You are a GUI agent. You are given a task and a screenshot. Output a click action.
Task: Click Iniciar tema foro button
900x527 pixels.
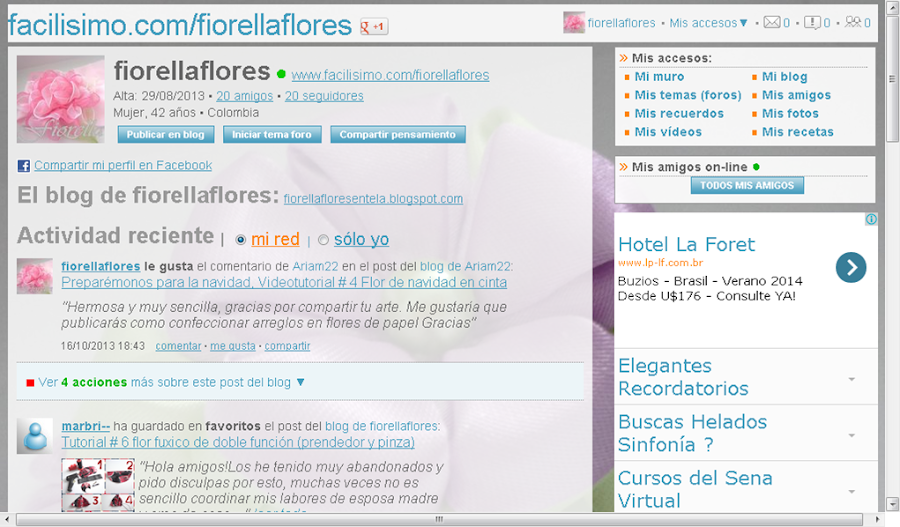point(272,134)
